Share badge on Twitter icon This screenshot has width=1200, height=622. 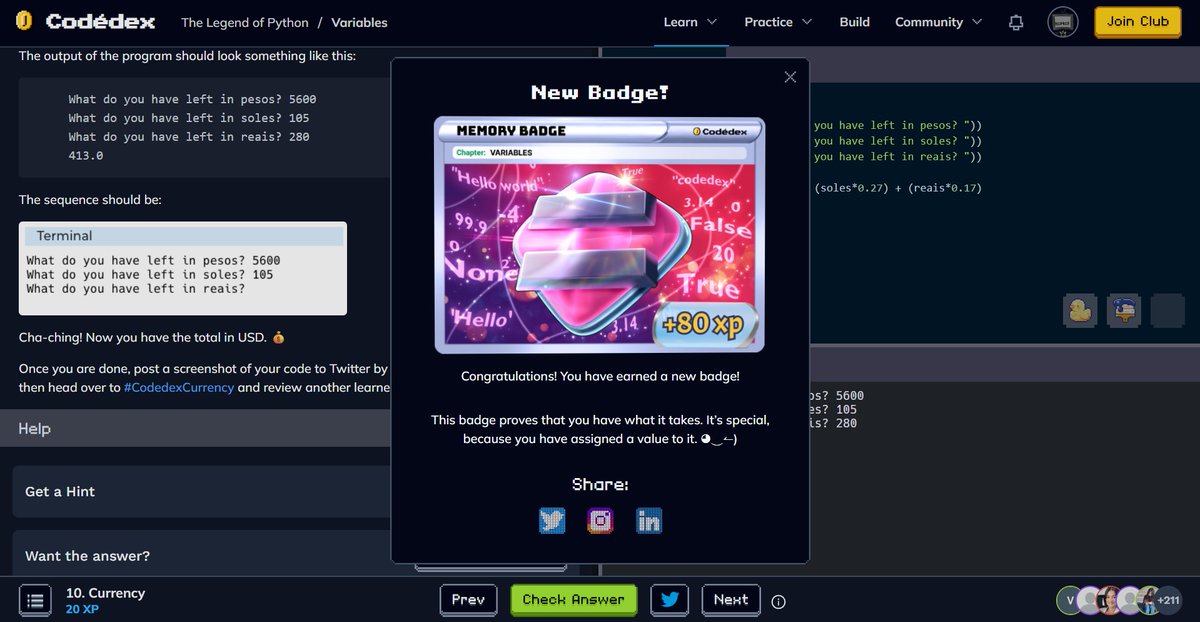552,521
